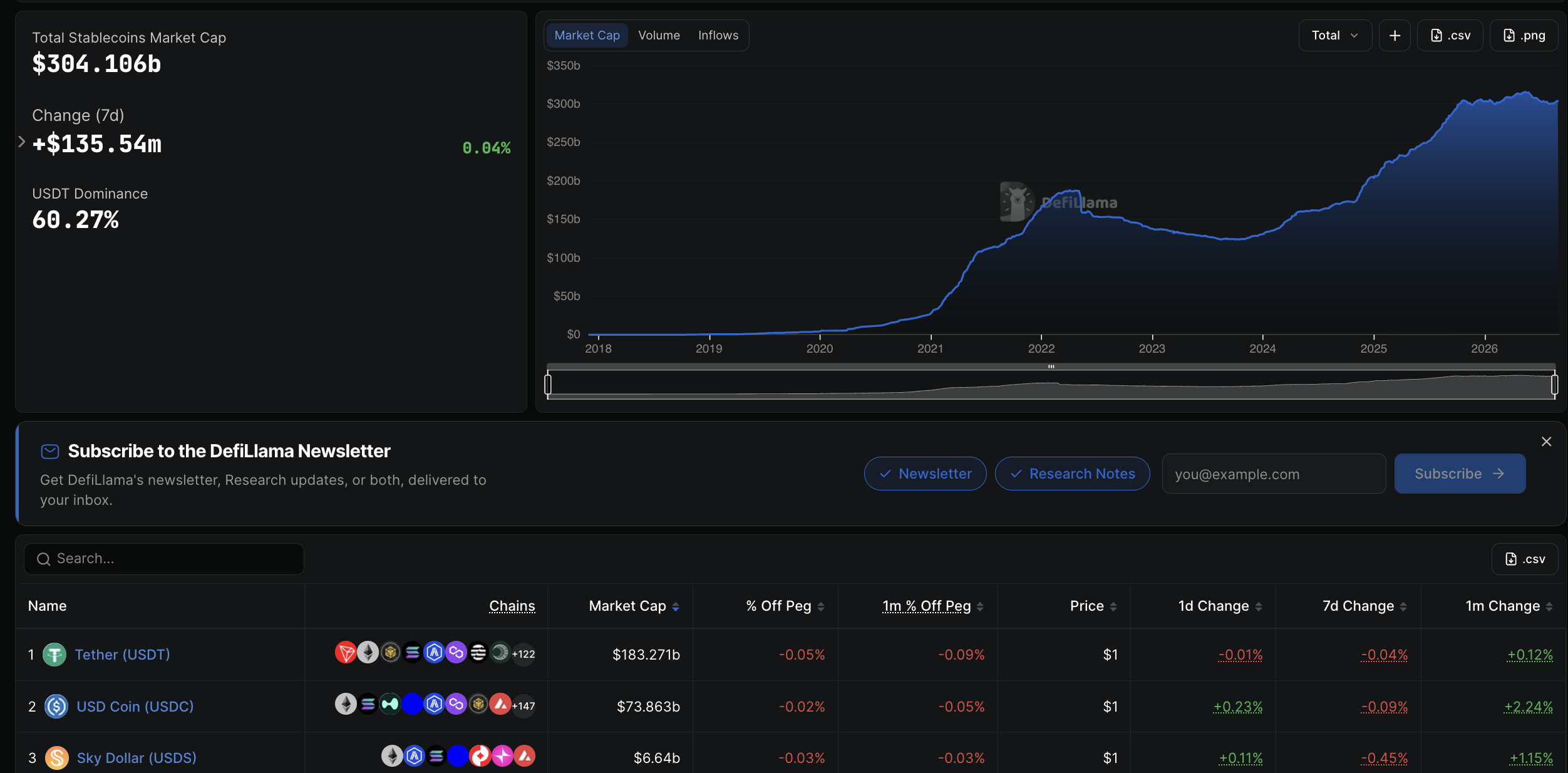
Task: Open the Sky Dollar (USDS) link
Action: pos(137,758)
